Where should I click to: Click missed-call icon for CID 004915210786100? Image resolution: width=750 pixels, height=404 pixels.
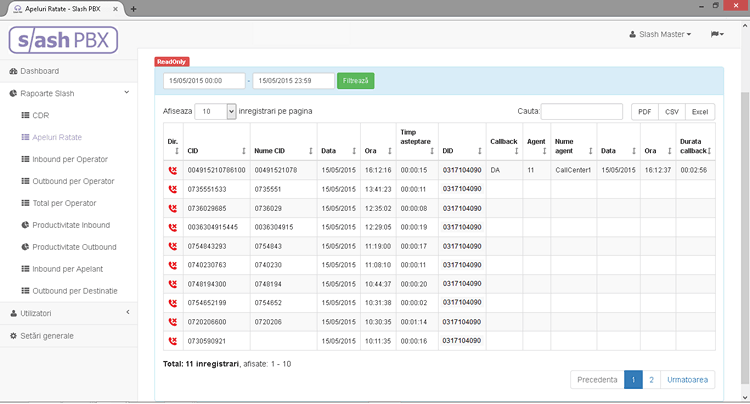click(173, 170)
